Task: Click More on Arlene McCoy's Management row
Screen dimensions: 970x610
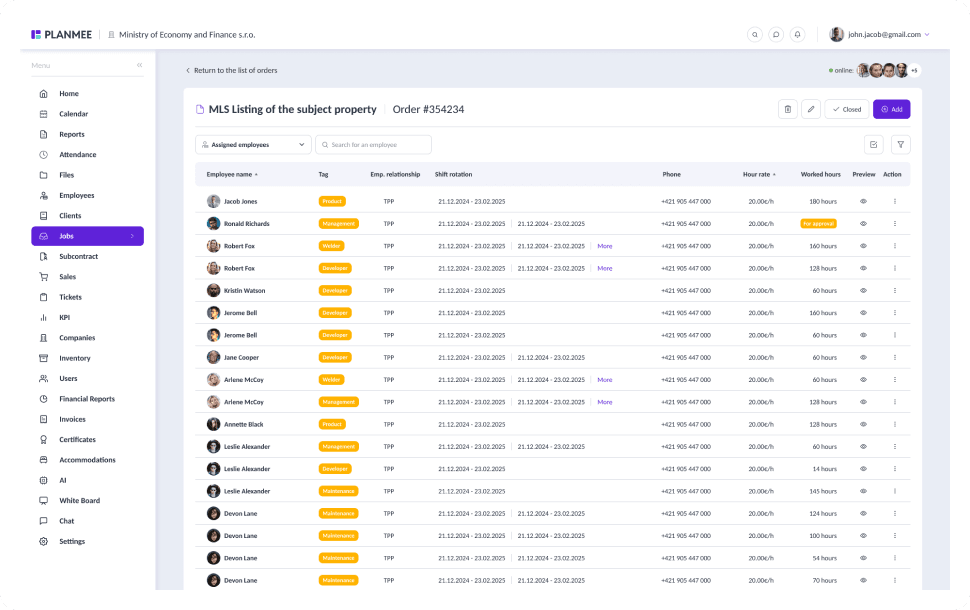Action: [605, 402]
